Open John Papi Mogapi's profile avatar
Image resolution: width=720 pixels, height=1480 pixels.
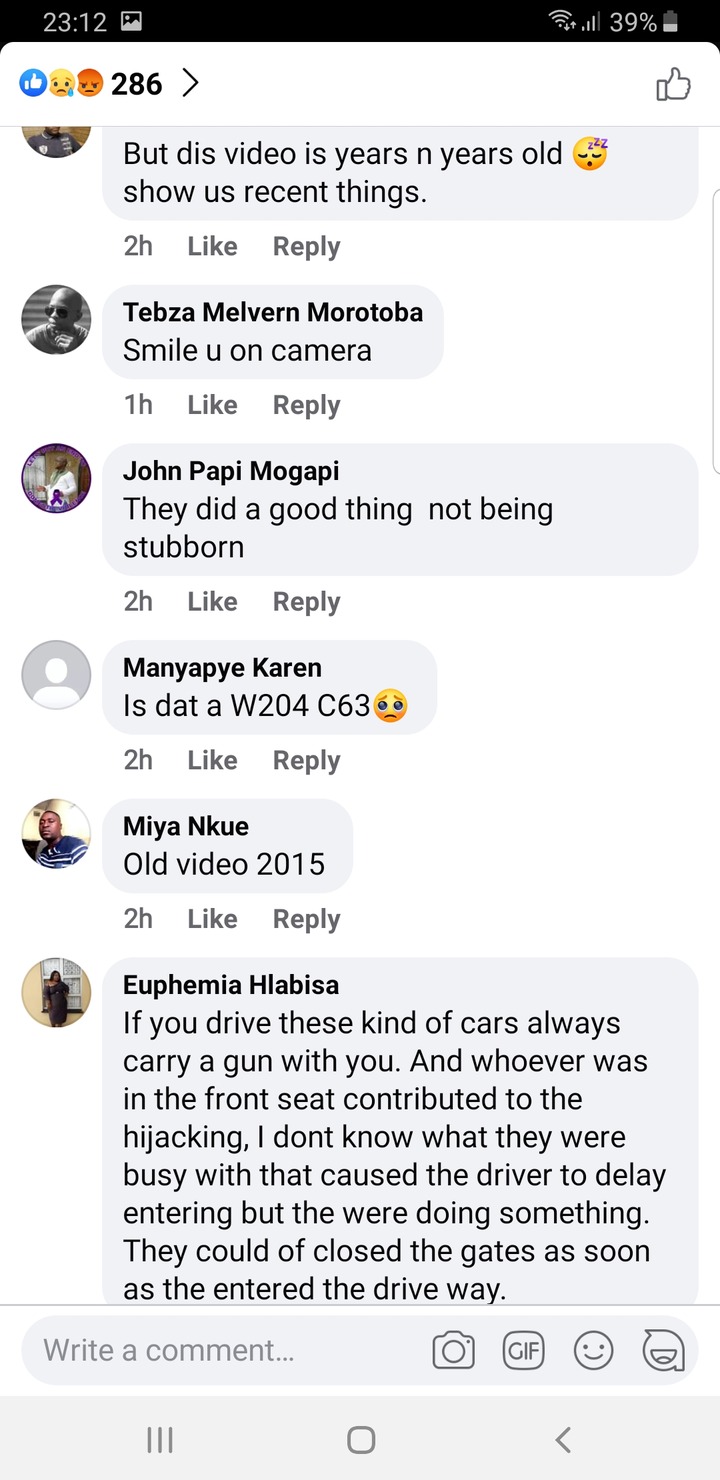point(57,478)
